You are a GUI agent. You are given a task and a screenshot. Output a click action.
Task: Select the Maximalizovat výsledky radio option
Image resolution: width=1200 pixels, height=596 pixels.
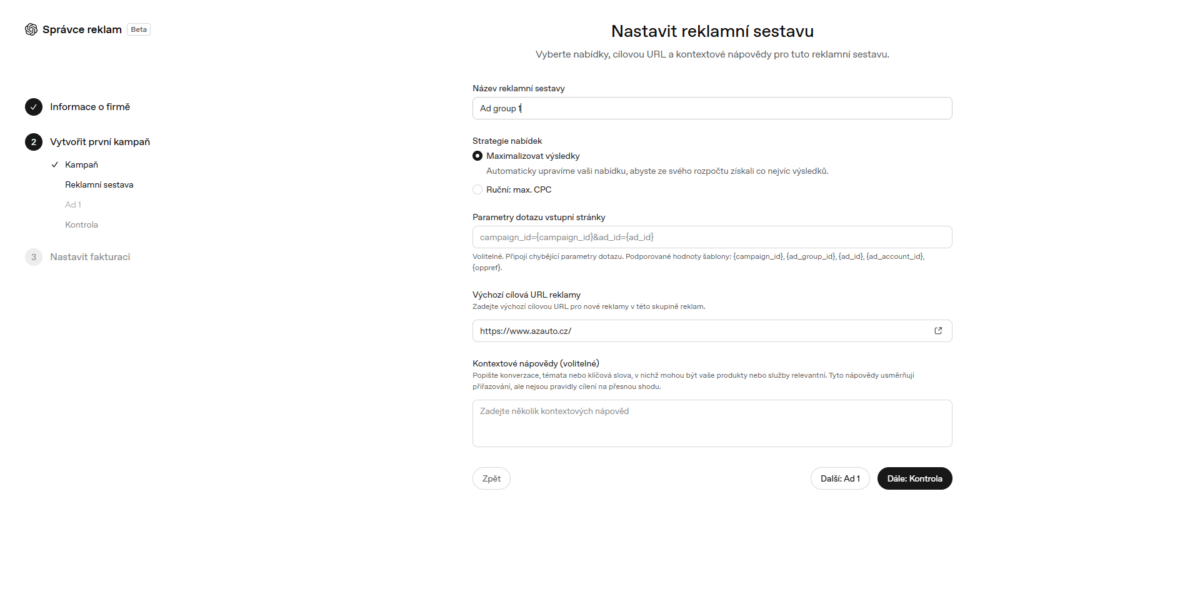click(x=477, y=156)
